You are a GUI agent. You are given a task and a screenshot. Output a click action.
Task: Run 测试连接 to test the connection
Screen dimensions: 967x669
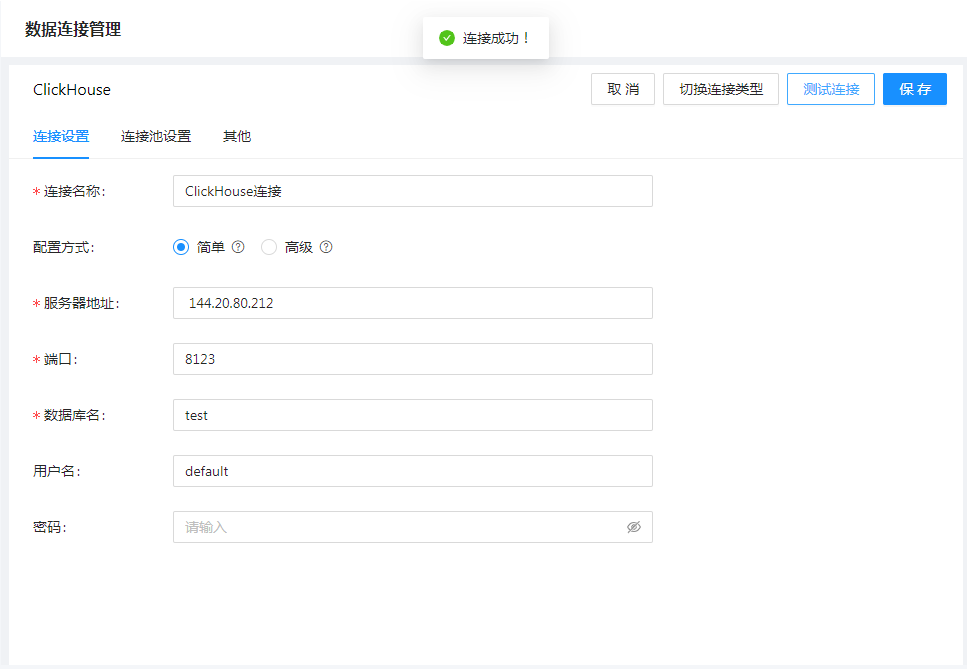click(831, 89)
